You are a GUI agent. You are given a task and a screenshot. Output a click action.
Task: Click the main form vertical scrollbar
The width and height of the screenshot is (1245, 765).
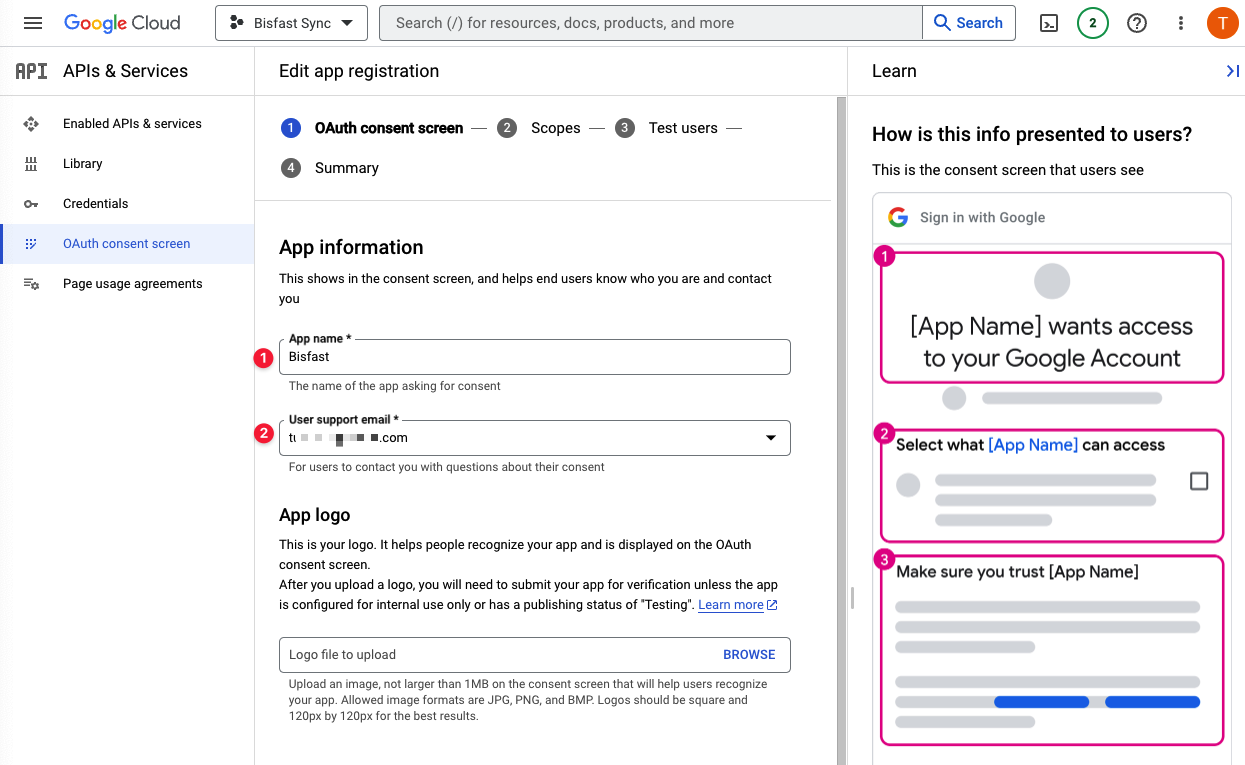point(841,430)
